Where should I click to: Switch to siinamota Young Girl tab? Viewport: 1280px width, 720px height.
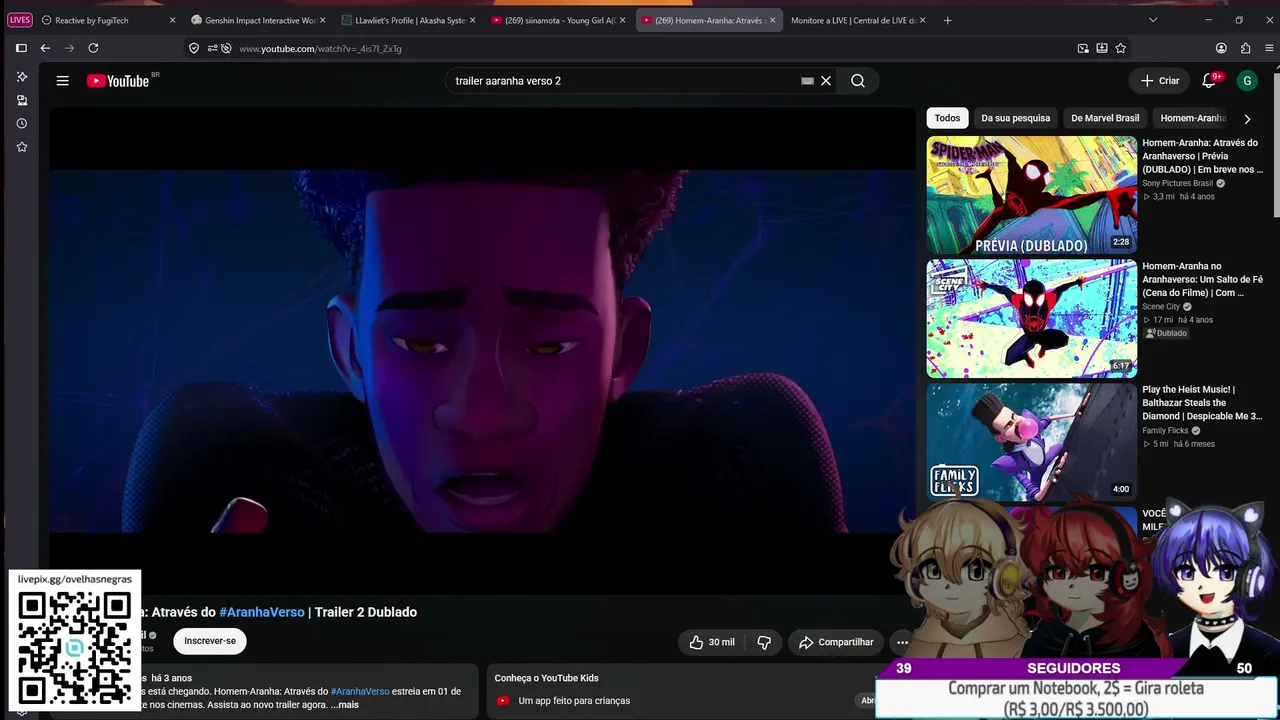560,20
